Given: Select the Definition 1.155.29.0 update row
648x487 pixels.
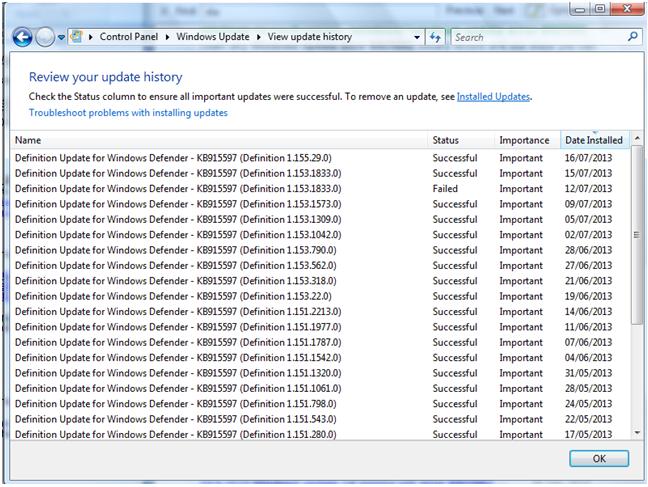Looking at the screenshot, I should tap(321, 158).
